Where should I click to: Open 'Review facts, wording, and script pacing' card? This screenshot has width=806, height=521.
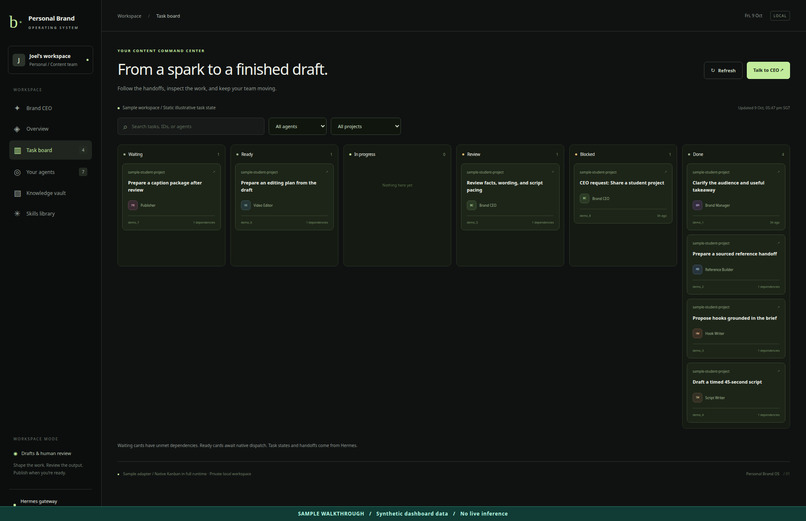pyautogui.click(x=510, y=197)
